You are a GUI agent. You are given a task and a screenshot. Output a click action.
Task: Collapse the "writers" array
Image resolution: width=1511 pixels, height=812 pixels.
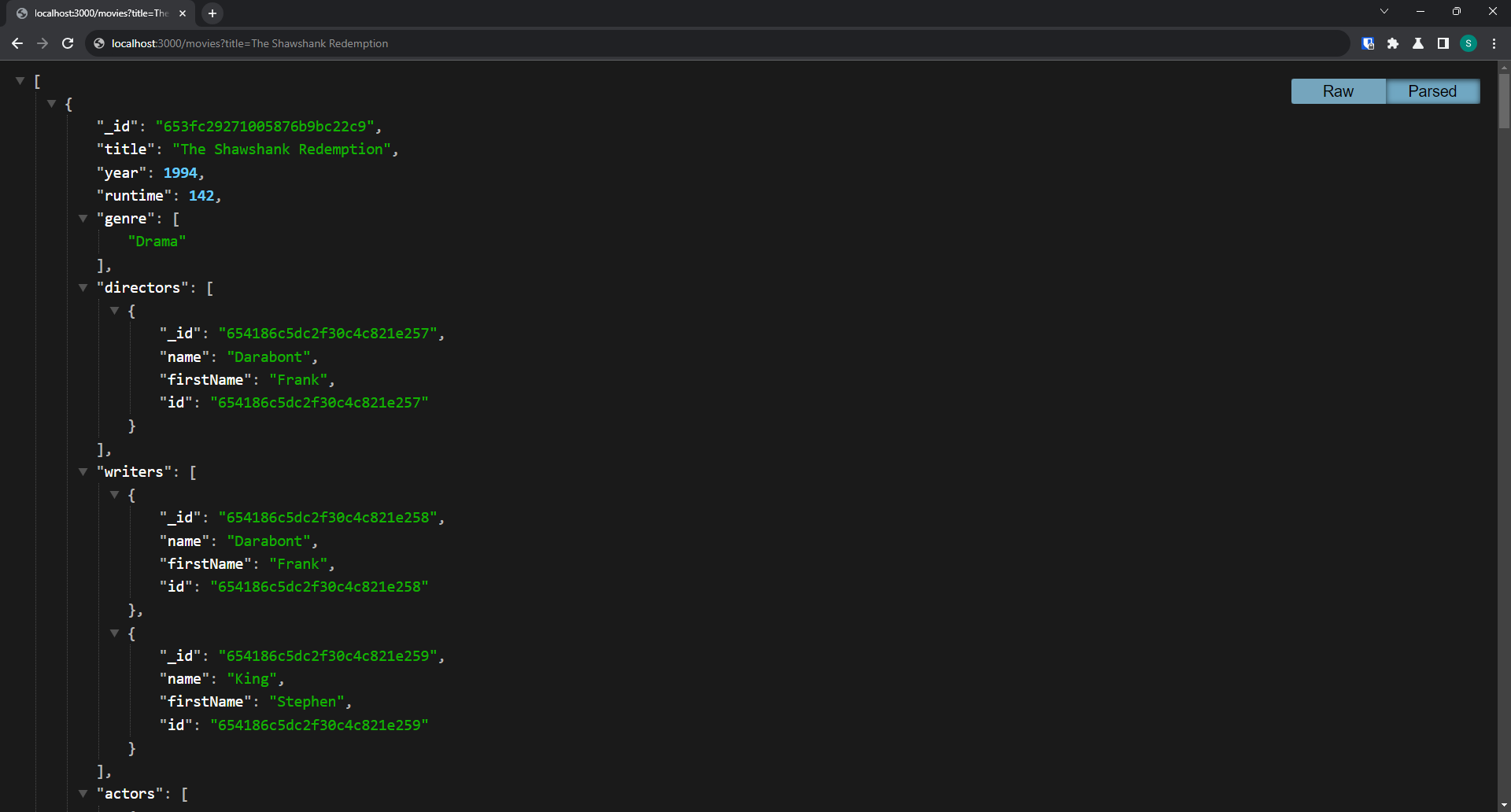[83, 472]
